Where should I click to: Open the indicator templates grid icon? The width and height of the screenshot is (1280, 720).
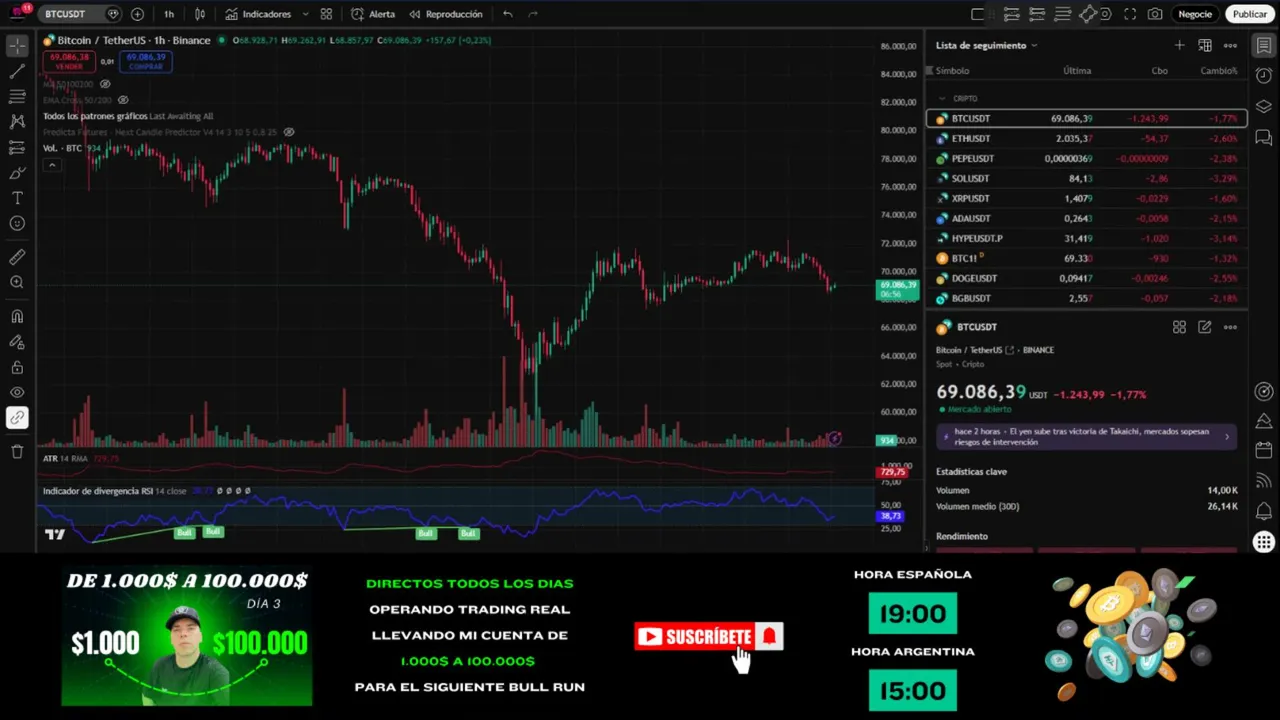click(x=326, y=14)
